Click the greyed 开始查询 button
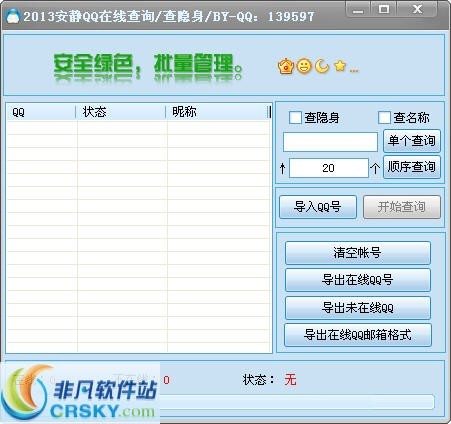The width and height of the screenshot is (451, 424). [402, 207]
